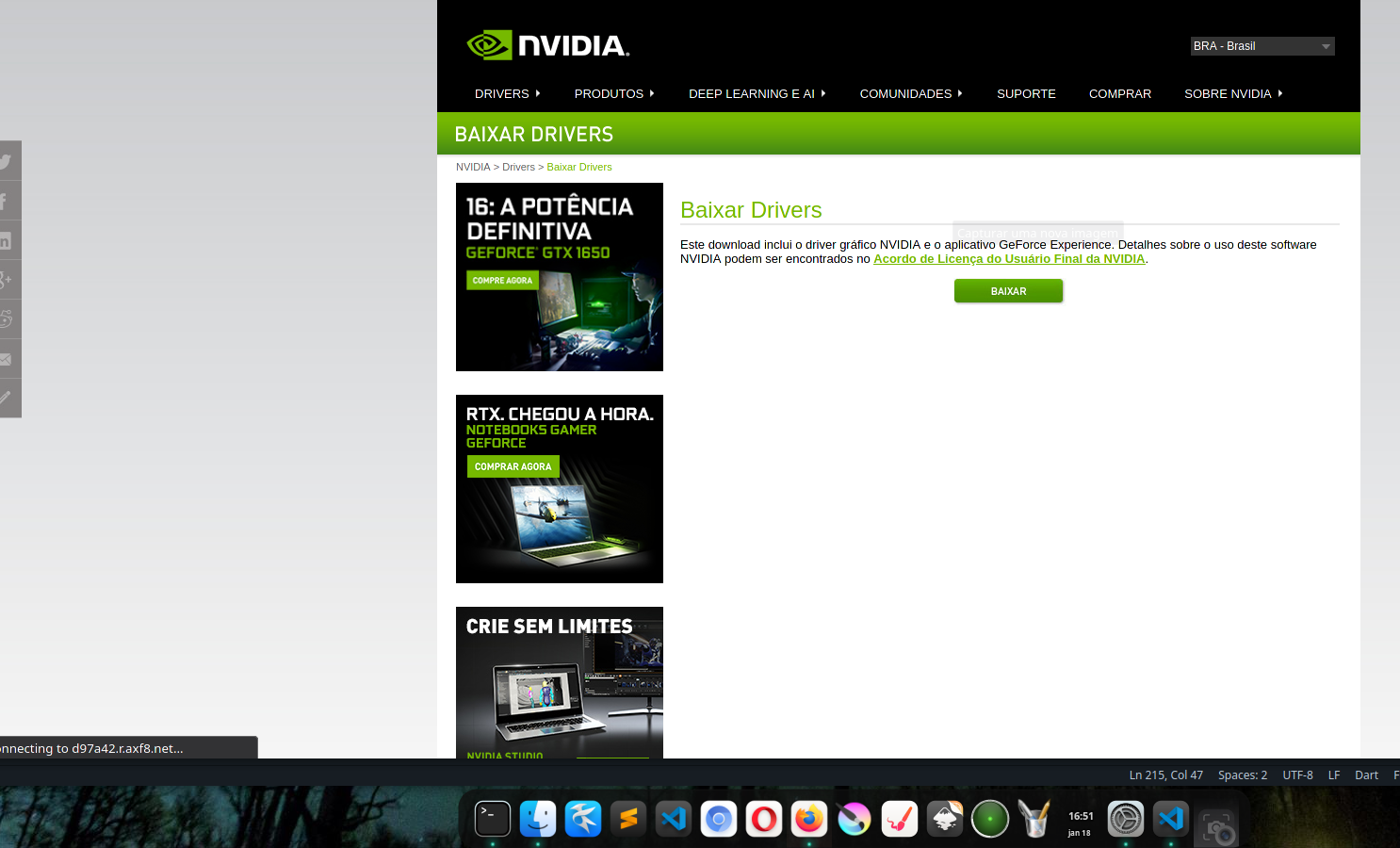Share page on Twitter sidebar icon
Viewport: 1400px width, 848px height.
pyautogui.click(x=8, y=161)
